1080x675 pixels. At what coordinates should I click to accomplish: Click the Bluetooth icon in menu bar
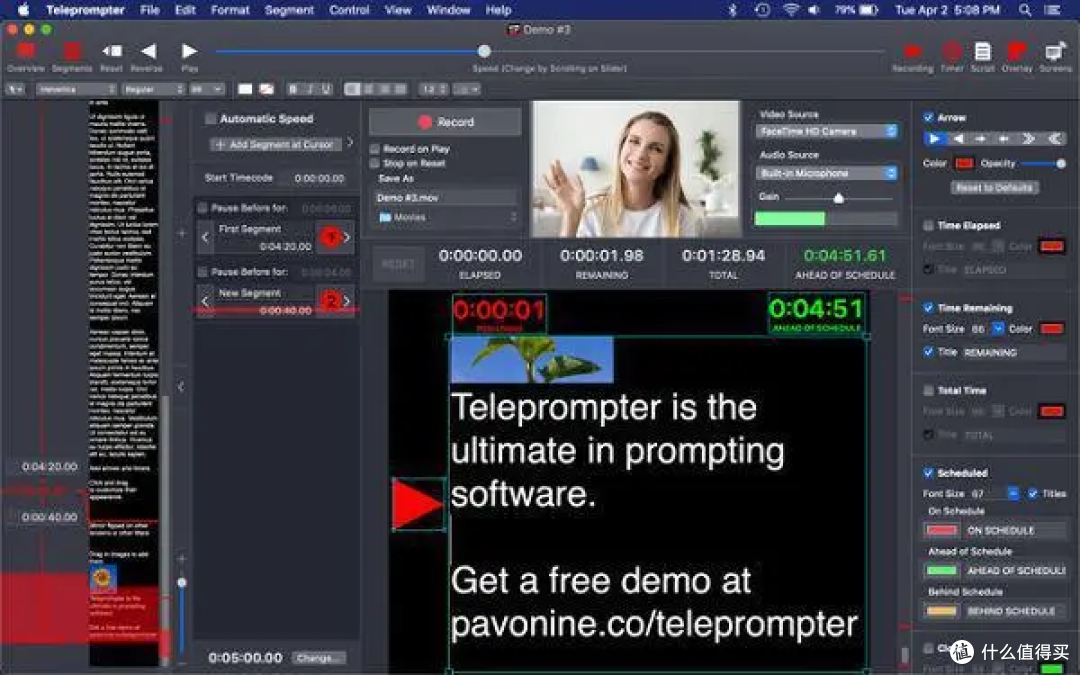tap(733, 10)
